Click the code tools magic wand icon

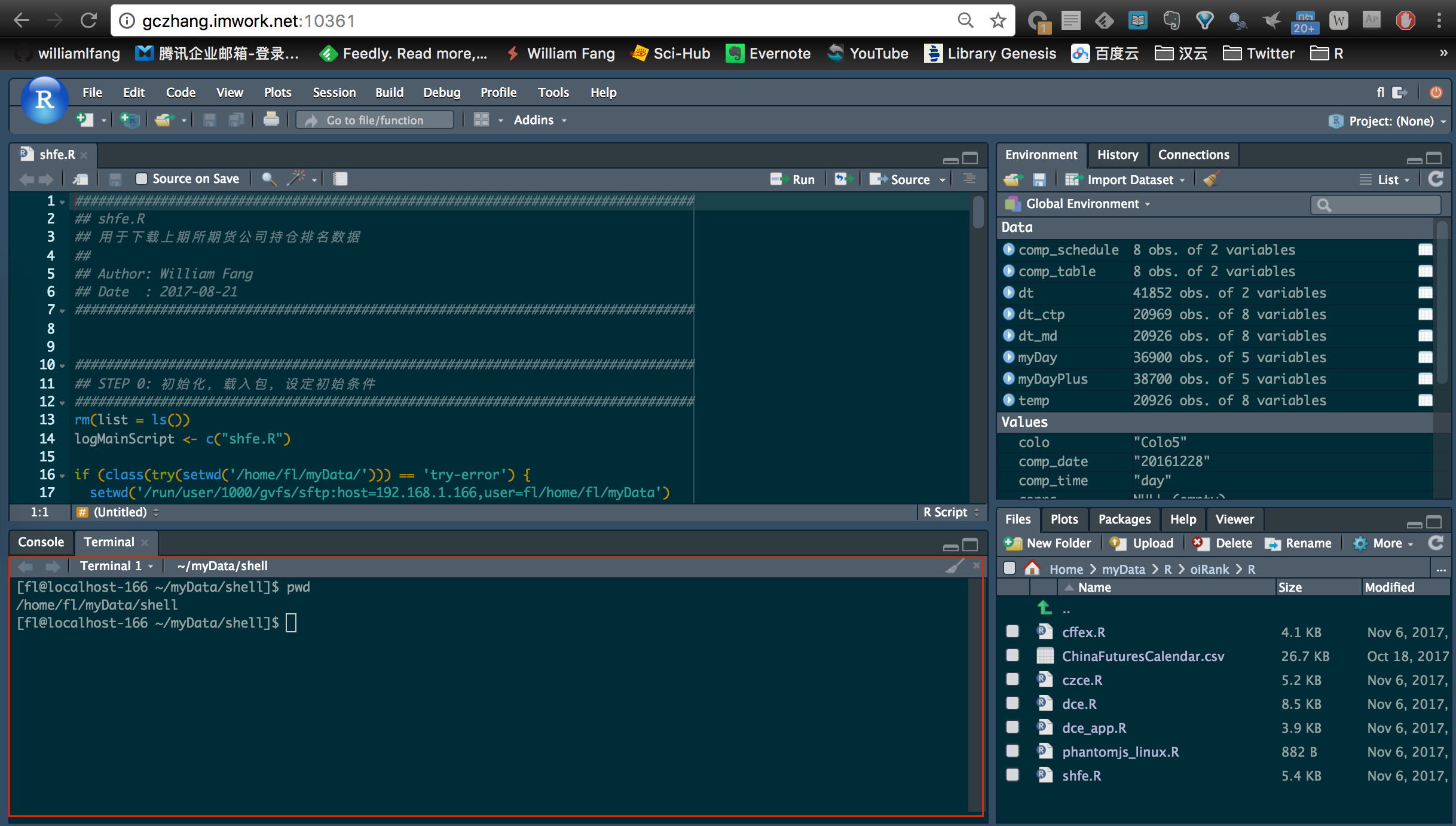tap(296, 179)
